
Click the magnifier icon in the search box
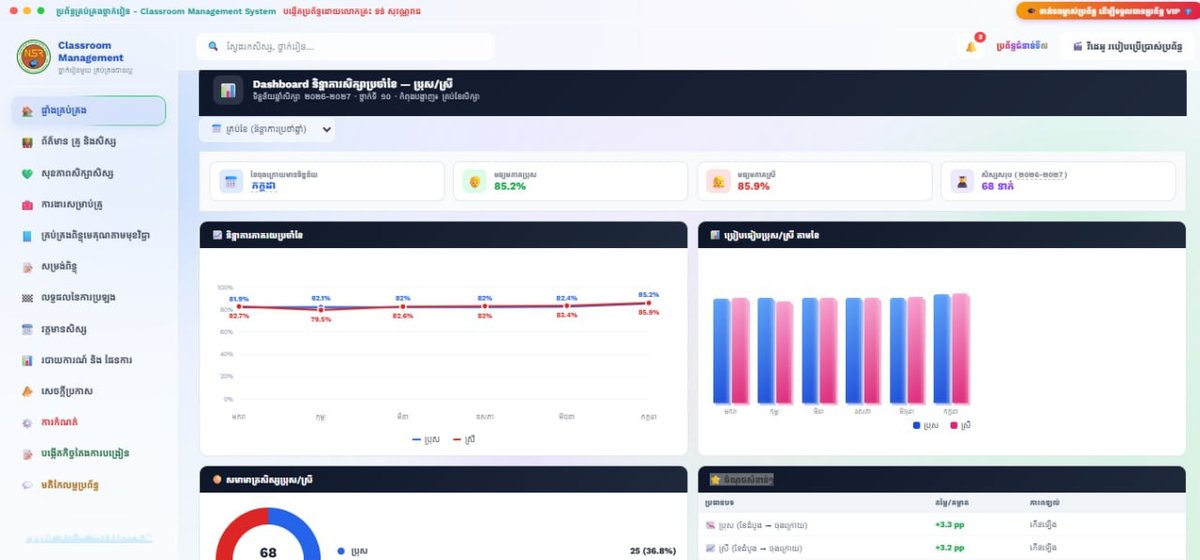point(213,46)
